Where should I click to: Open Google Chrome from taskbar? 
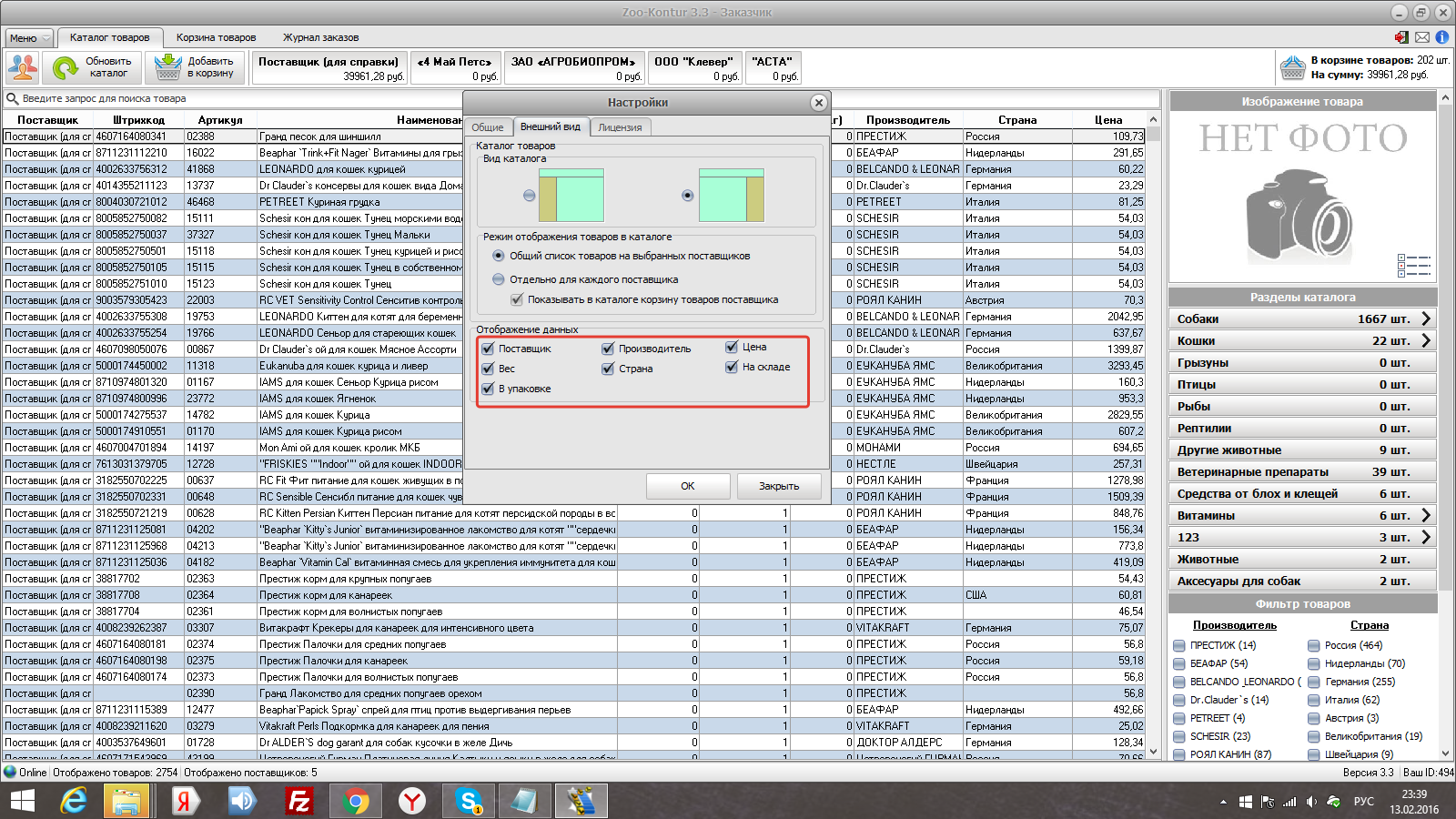pyautogui.click(x=356, y=801)
